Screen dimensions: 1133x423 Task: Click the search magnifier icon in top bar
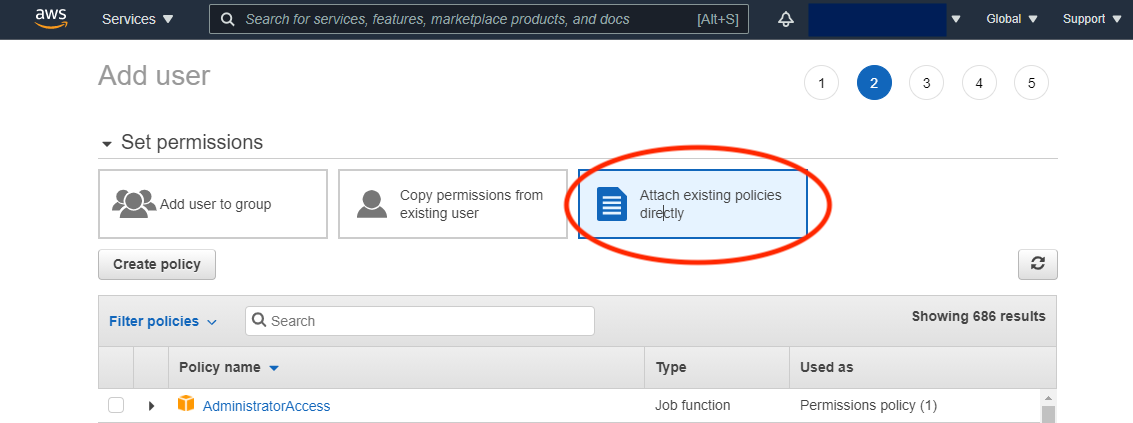pyautogui.click(x=228, y=20)
